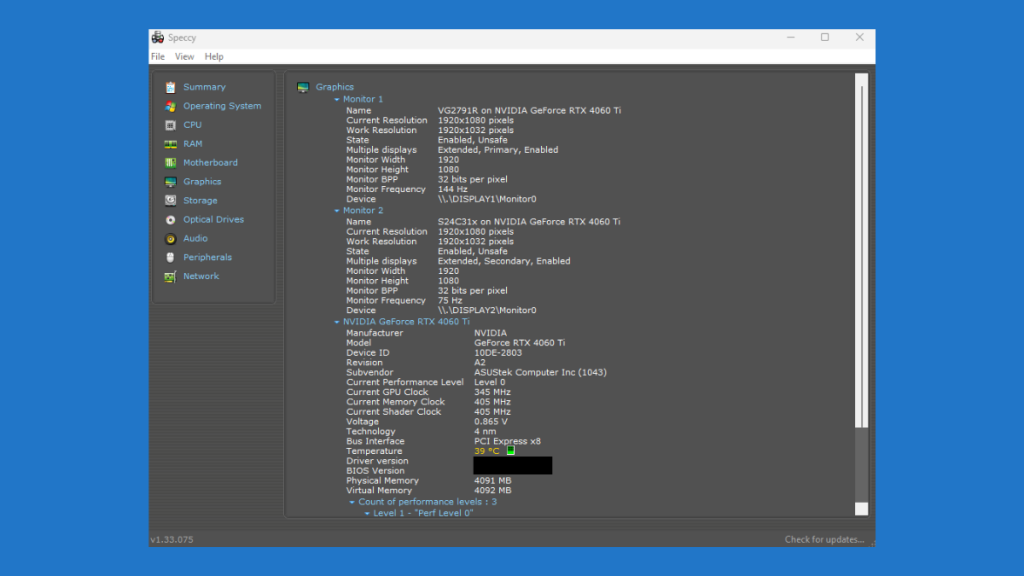Collapse the Monitor 1 section
The width and height of the screenshot is (1024, 576).
[x=337, y=99]
